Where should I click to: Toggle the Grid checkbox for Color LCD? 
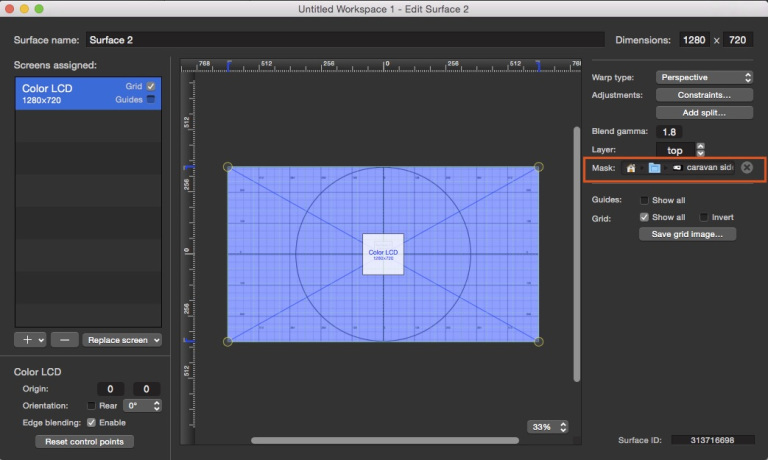click(151, 87)
